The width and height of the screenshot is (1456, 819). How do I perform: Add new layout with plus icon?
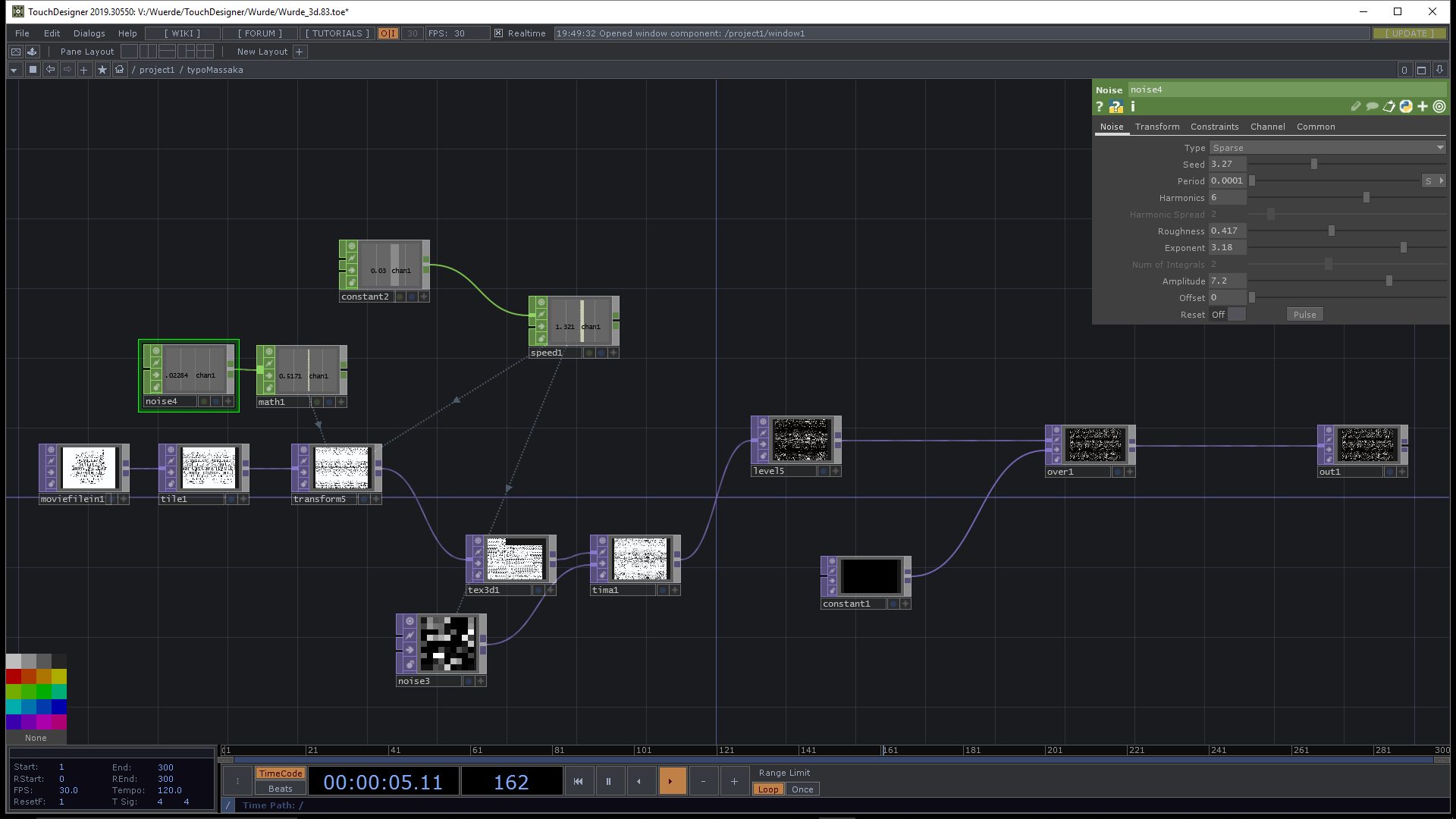[x=300, y=52]
